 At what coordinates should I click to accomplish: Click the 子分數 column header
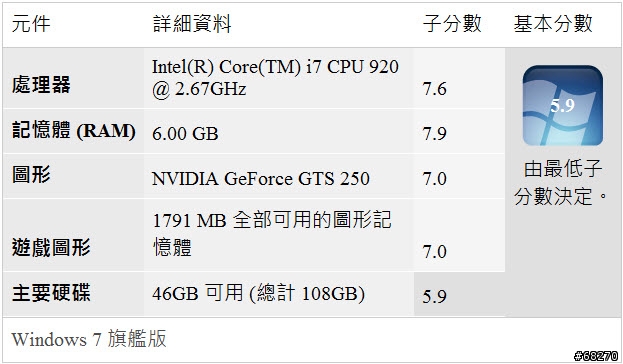point(452,23)
